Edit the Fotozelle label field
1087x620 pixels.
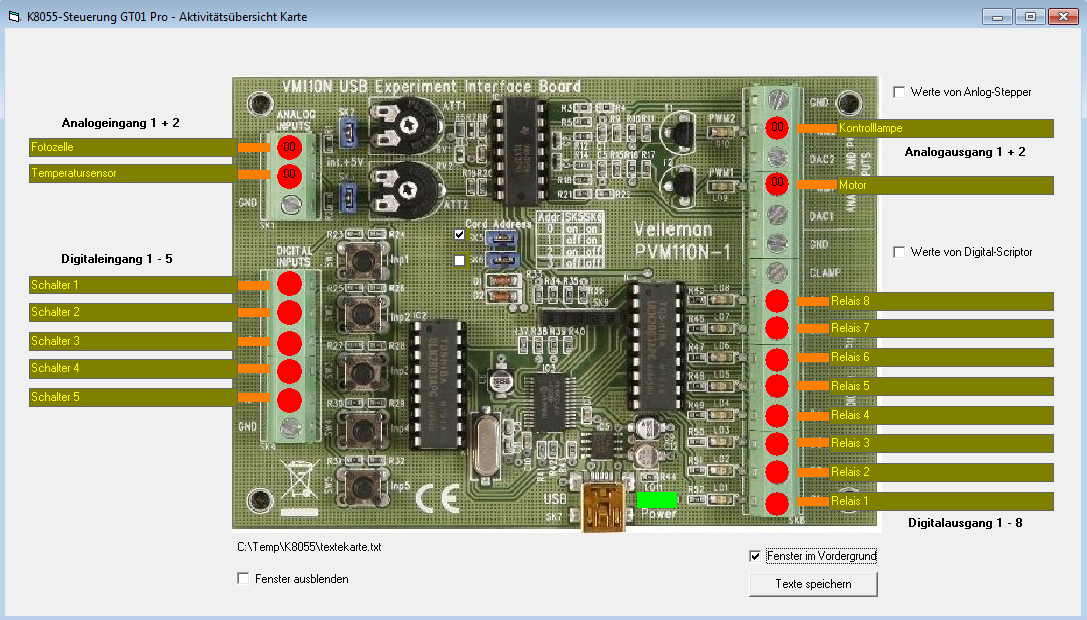[133, 147]
